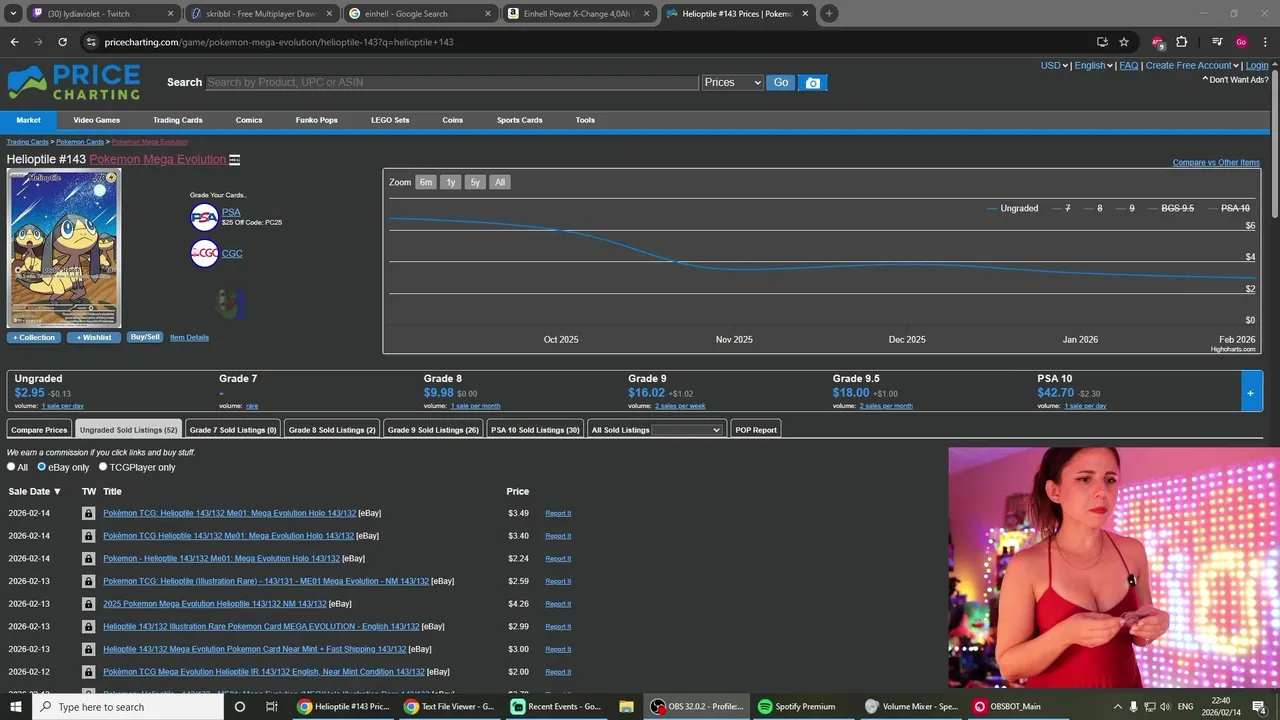The image size is (1280, 720).
Task: Expand the Don't Want Ads notice
Action: (1235, 80)
